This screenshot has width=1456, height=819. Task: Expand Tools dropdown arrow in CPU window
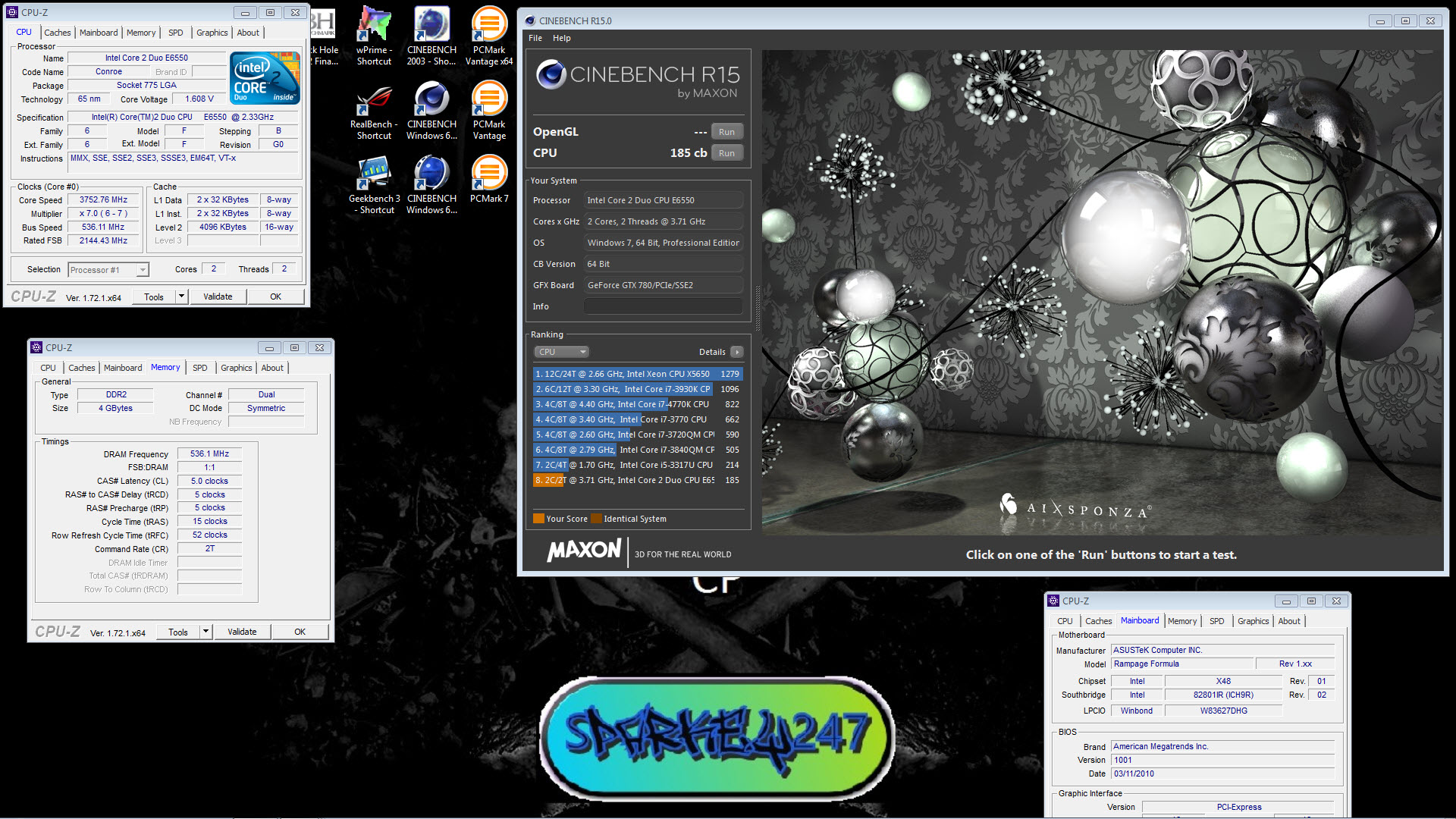point(181,297)
